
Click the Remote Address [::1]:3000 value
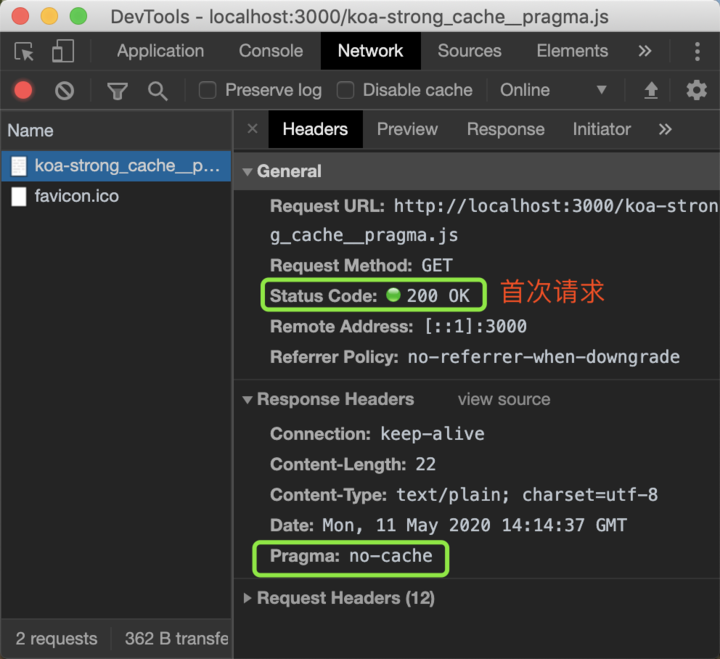[x=475, y=327]
